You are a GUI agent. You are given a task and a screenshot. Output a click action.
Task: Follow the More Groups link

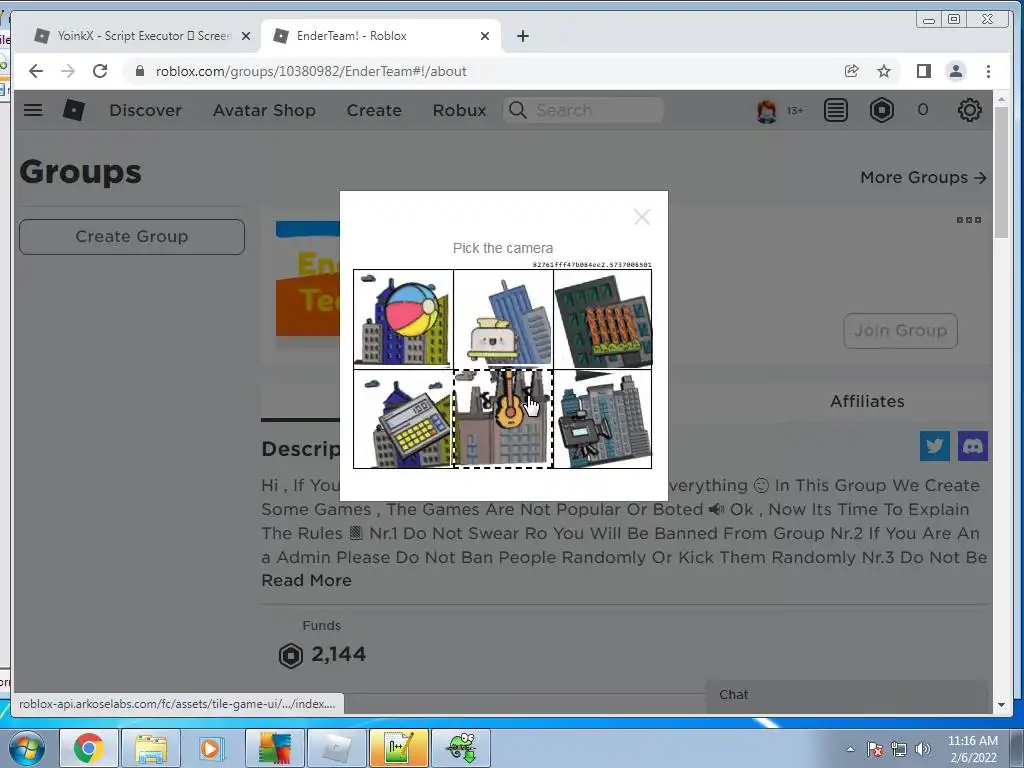pos(923,177)
